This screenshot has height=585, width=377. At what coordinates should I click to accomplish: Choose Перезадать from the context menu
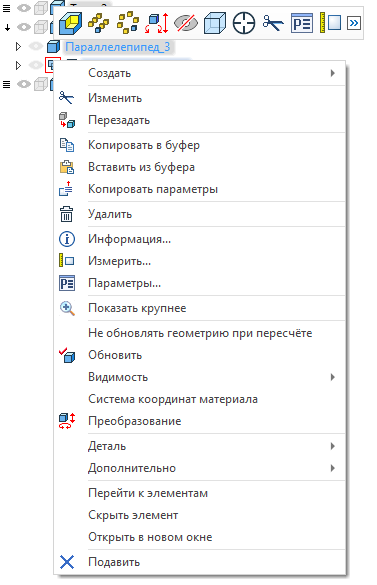pyautogui.click(x=200, y=120)
